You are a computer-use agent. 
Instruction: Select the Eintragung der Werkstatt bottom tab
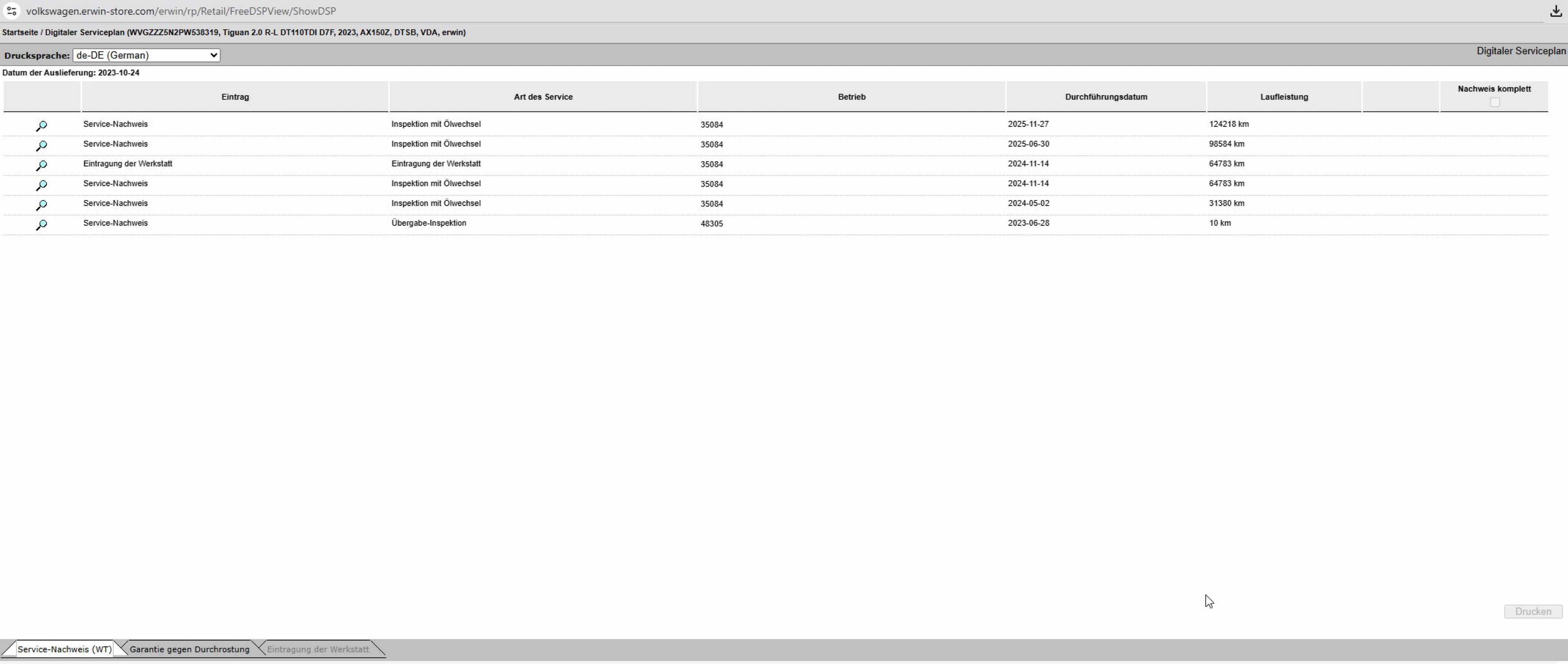tap(318, 649)
